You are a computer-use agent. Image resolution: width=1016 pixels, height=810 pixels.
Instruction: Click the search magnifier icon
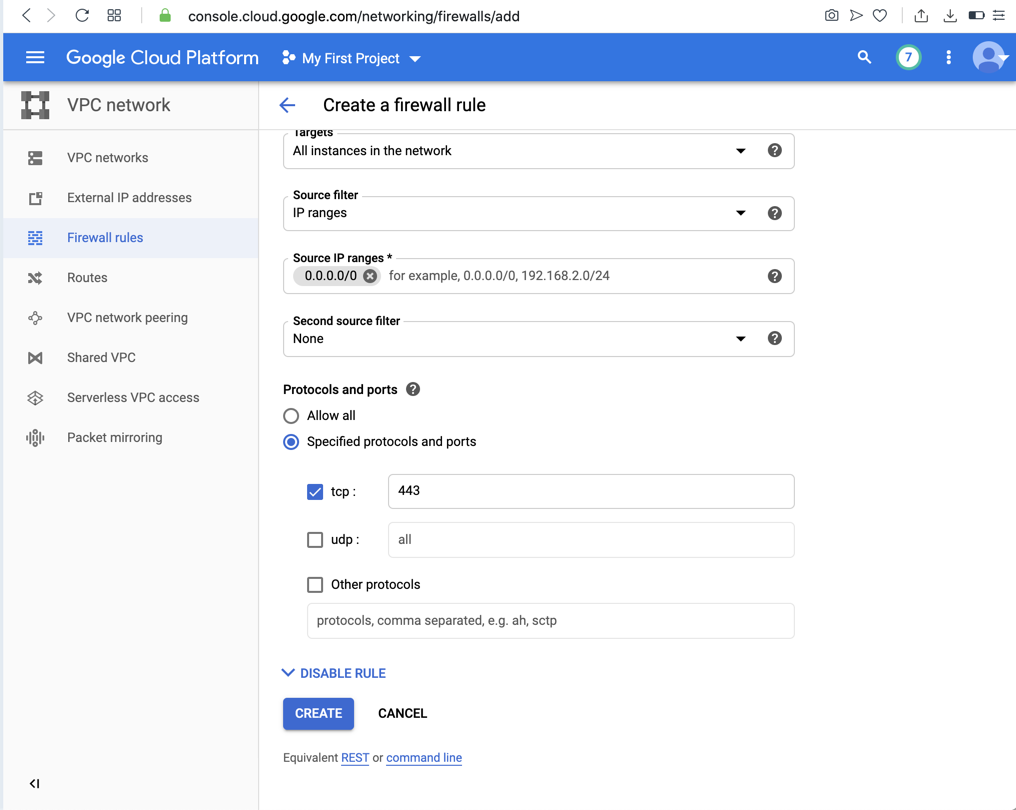864,58
